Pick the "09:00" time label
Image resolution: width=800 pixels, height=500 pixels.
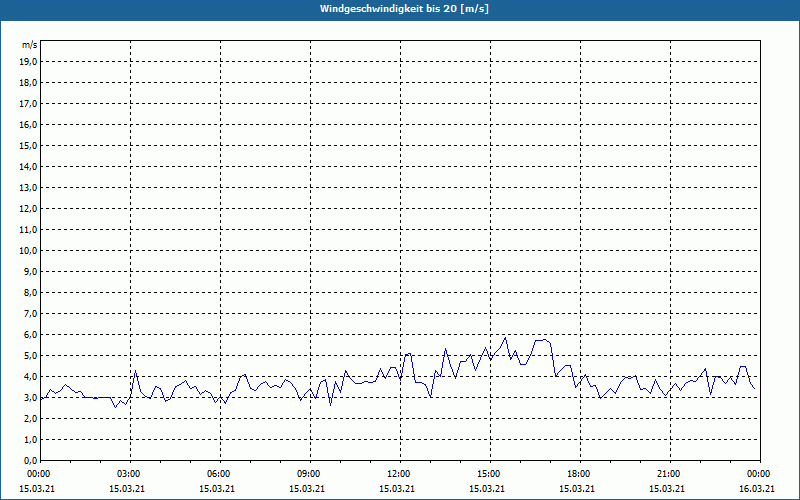pyautogui.click(x=310, y=474)
